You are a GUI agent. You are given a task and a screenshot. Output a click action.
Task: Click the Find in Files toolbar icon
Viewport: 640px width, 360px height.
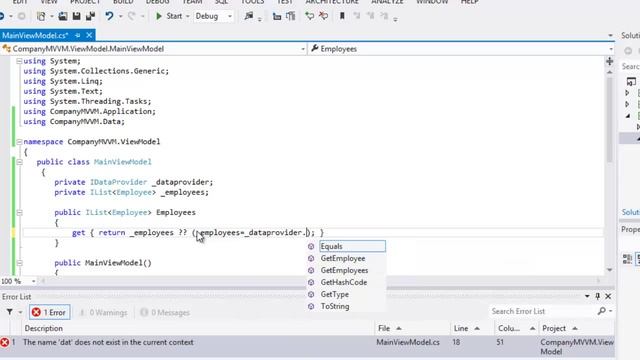[x=249, y=16]
